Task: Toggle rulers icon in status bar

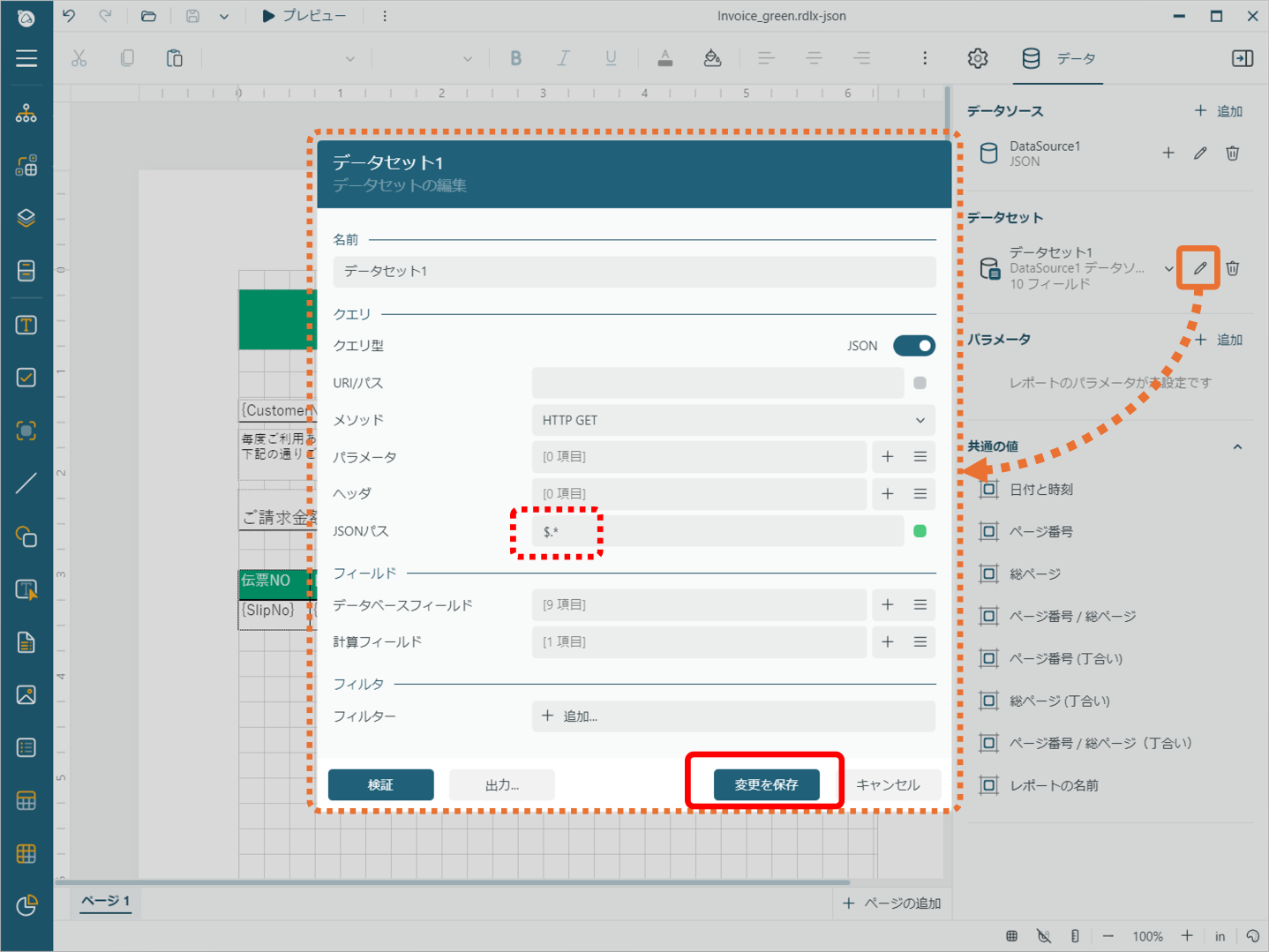Action: pyautogui.click(x=1075, y=936)
